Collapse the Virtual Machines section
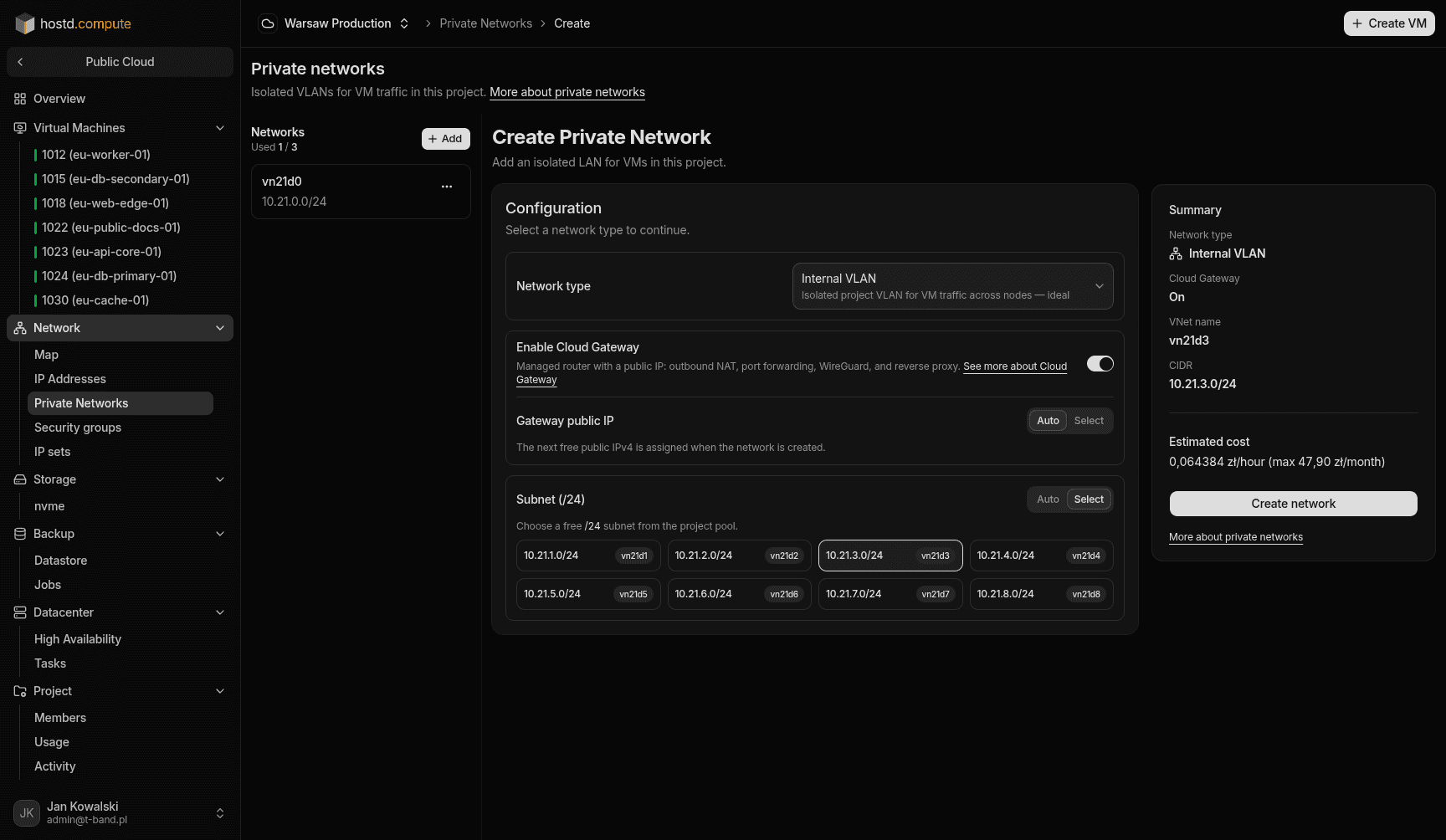The image size is (1446, 840). (220, 128)
